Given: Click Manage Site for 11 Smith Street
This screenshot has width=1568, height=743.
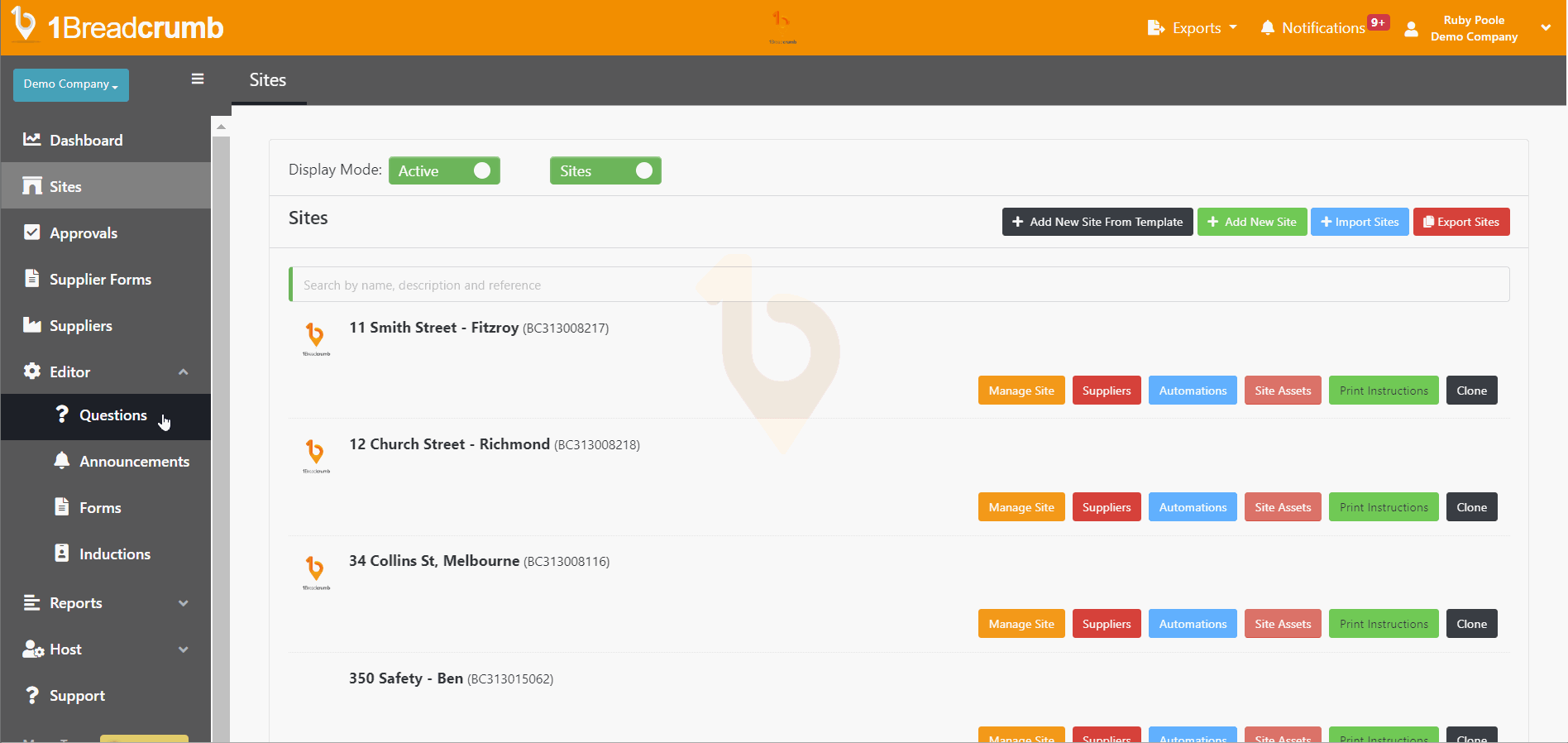Looking at the screenshot, I should 1021,391.
